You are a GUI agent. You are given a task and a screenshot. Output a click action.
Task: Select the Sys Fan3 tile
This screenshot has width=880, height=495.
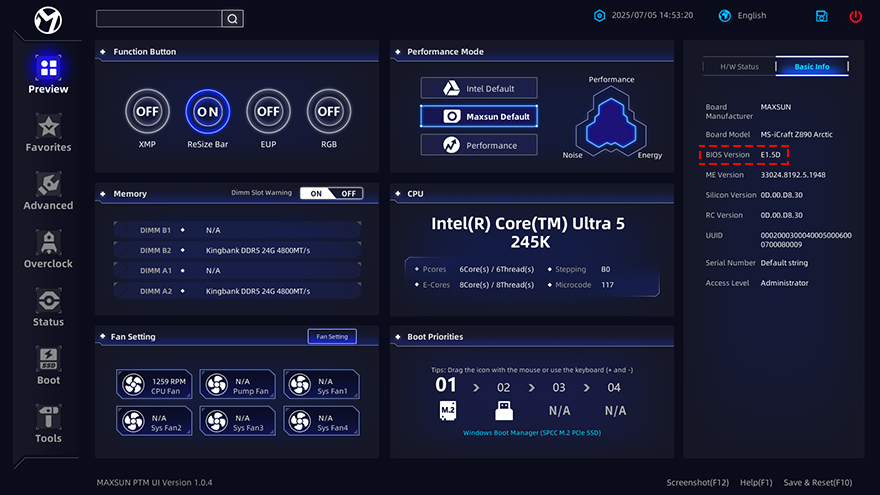[x=237, y=421]
